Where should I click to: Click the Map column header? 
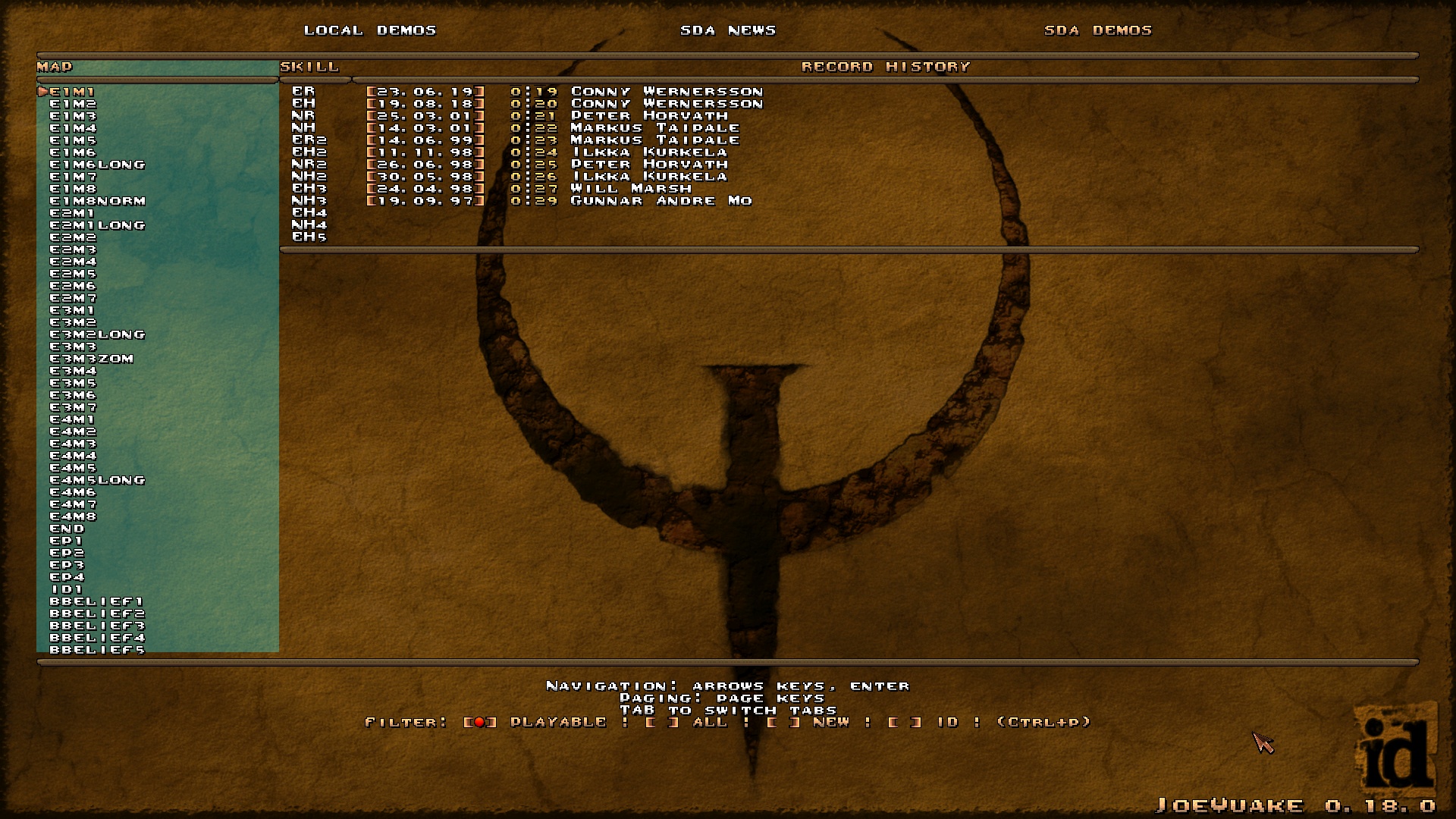(x=55, y=67)
